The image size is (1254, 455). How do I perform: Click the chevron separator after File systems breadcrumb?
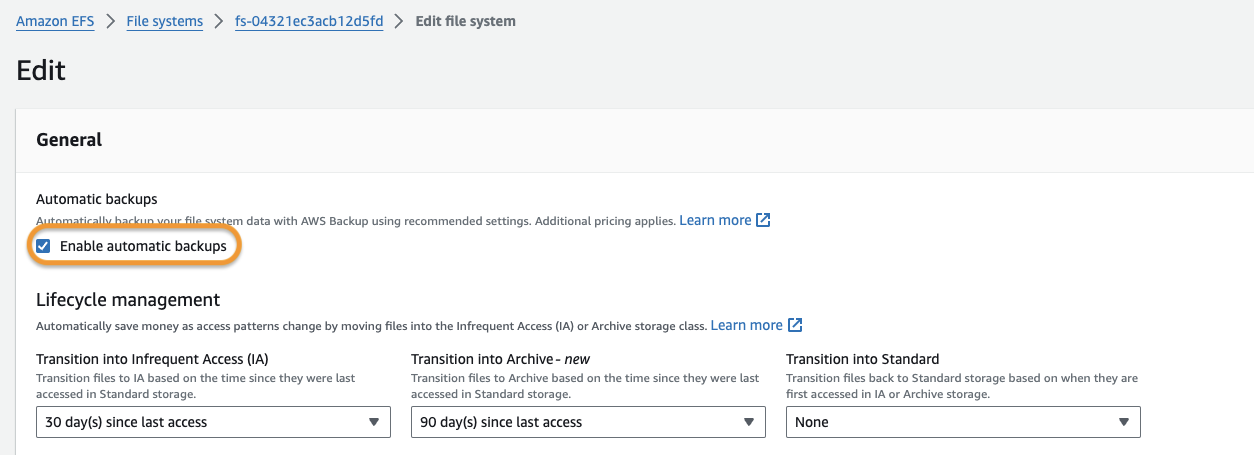219,21
